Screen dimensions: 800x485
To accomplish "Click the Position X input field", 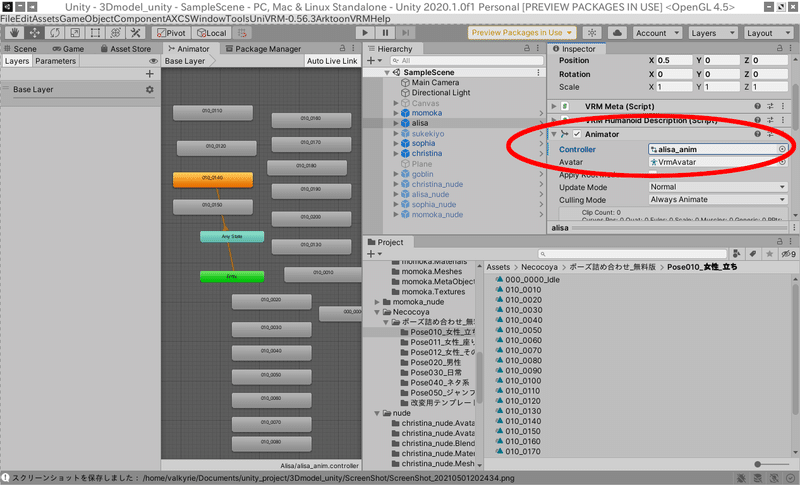I will click(674, 60).
